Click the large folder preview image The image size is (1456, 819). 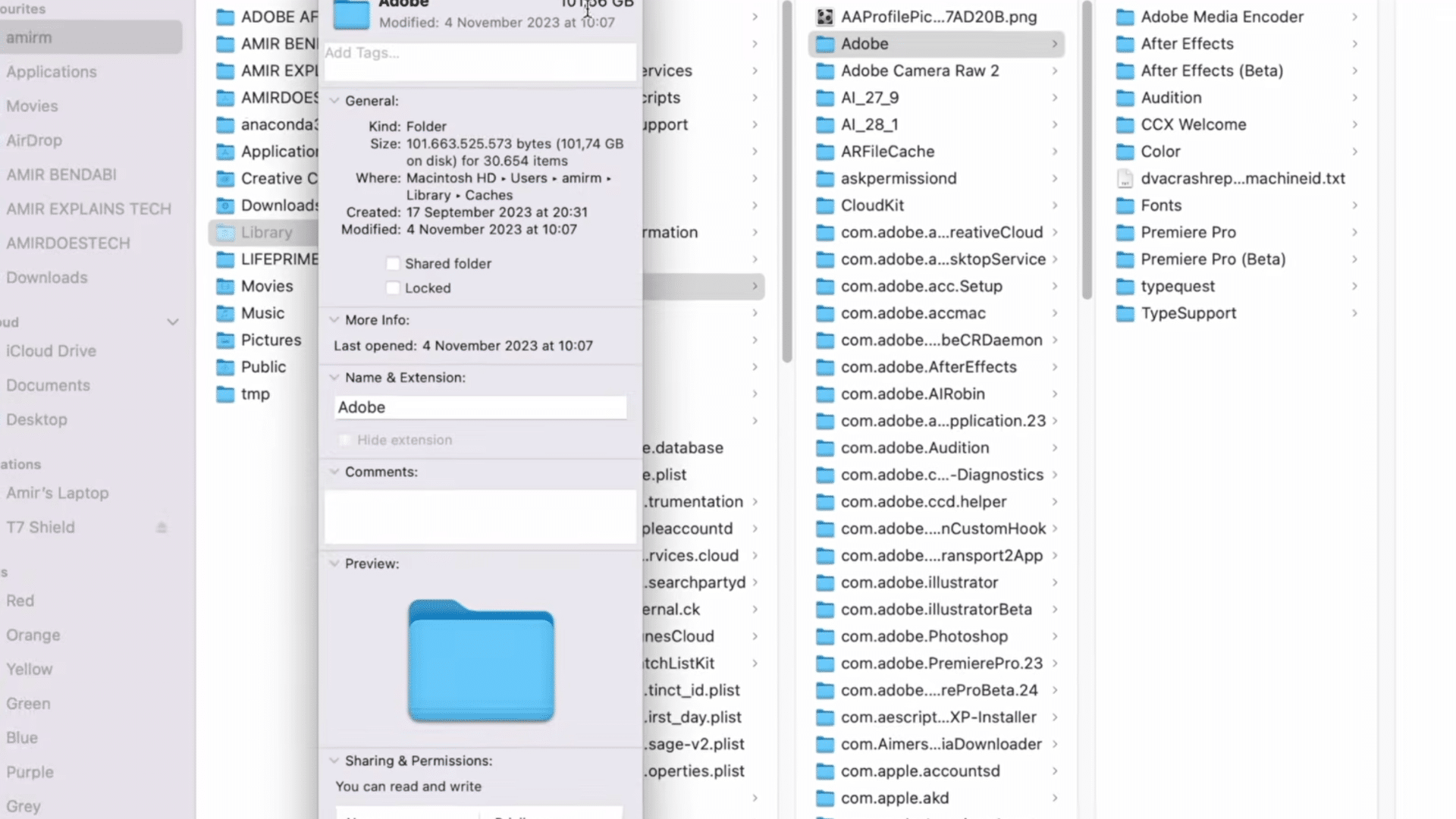click(481, 661)
